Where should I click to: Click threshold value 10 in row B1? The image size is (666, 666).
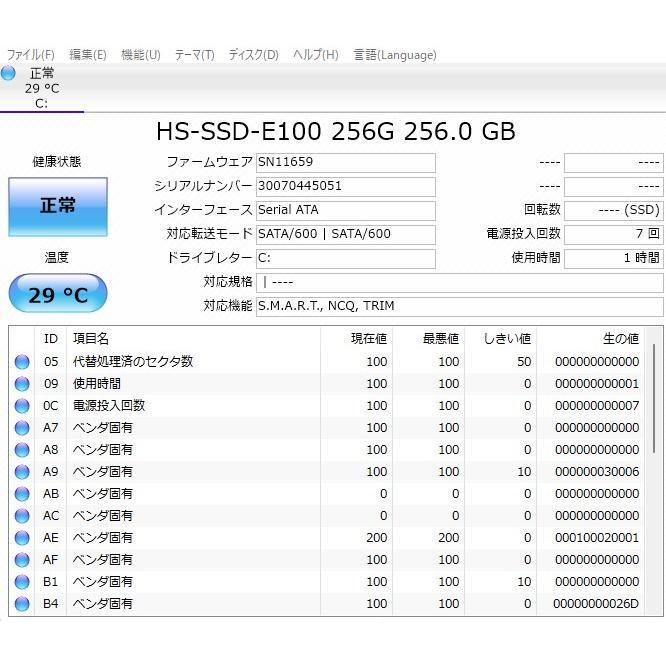click(x=524, y=582)
